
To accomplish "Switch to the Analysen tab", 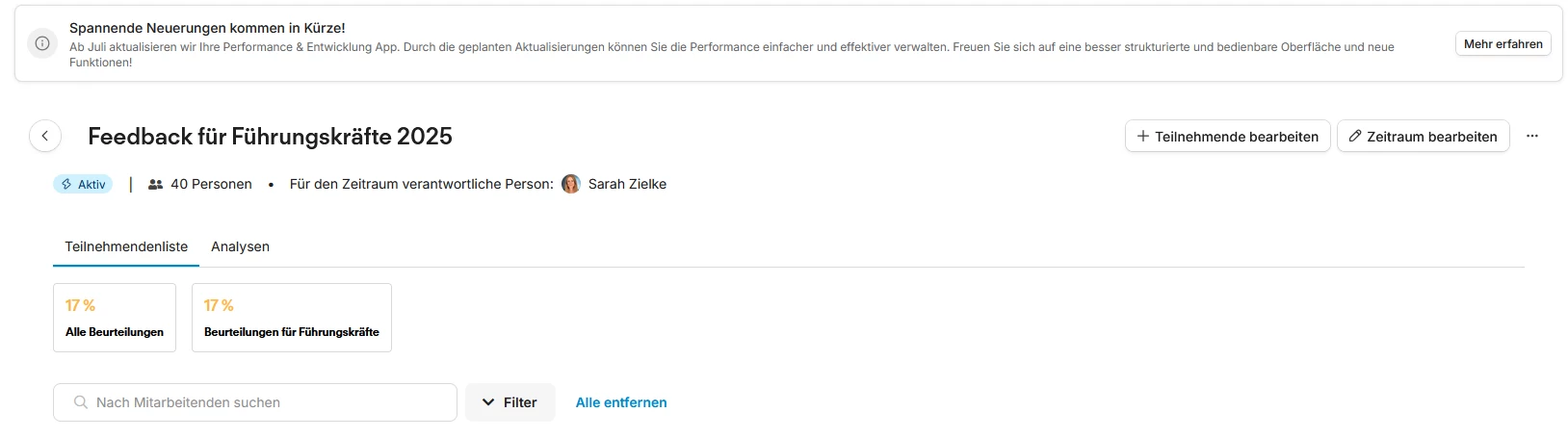I will pyautogui.click(x=240, y=246).
